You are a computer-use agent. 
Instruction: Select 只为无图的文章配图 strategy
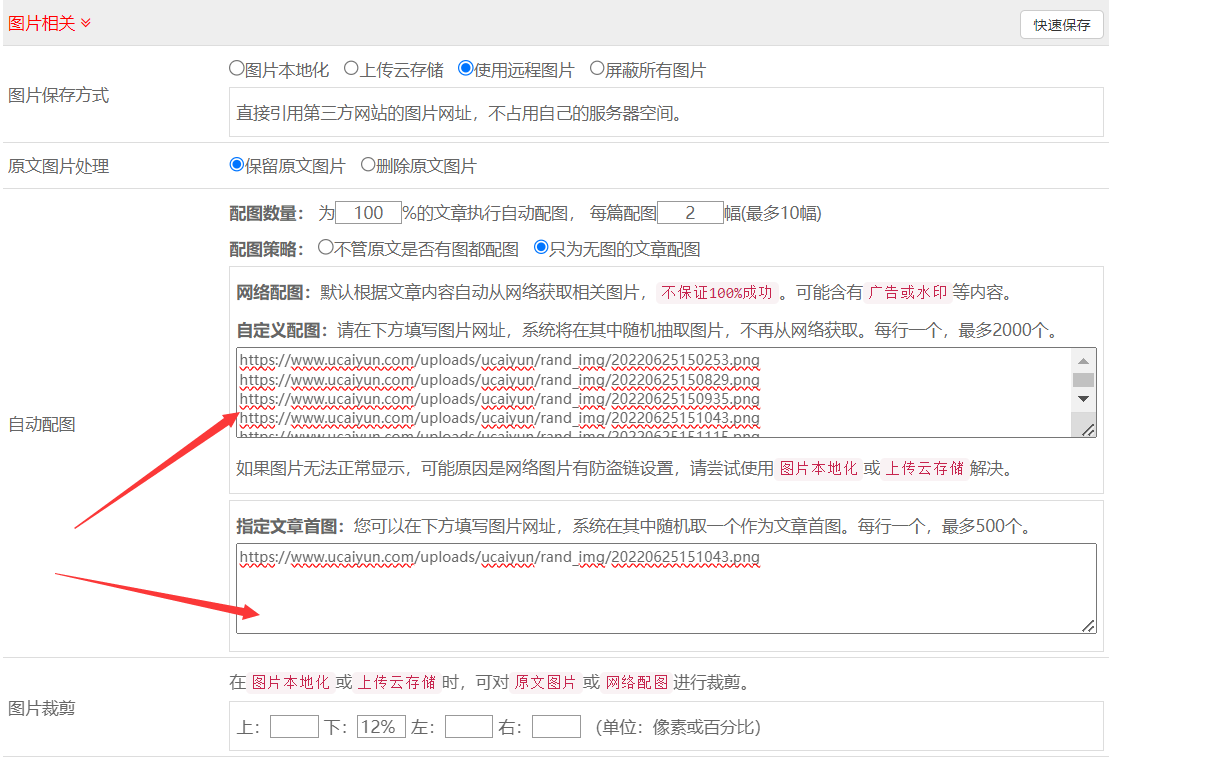(x=541, y=247)
